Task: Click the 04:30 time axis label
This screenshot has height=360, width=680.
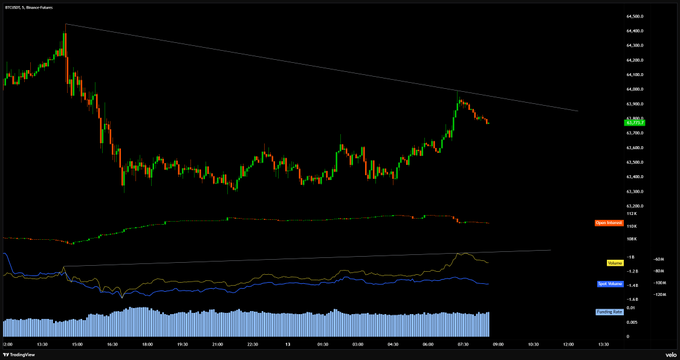Action: [393, 344]
